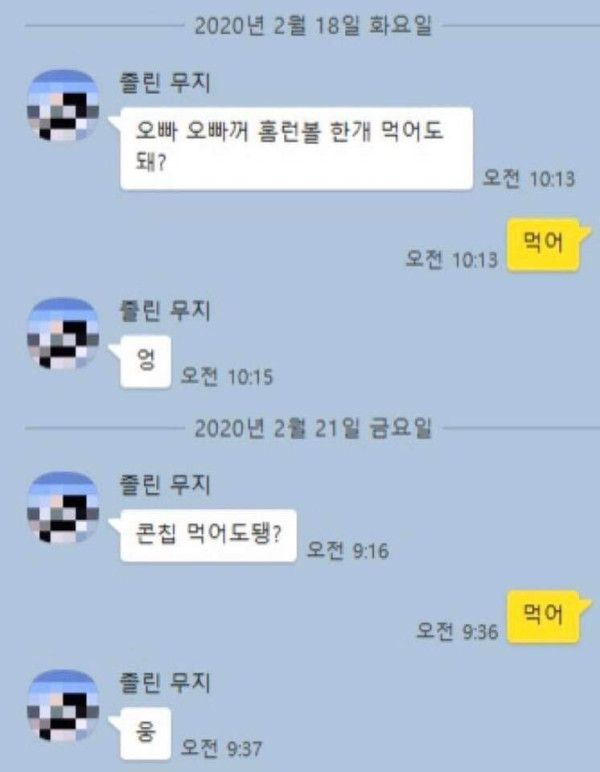The width and height of the screenshot is (600, 772).
Task: Click sender name 졸린 무지 above the 콘칩 message
Action: click(165, 484)
